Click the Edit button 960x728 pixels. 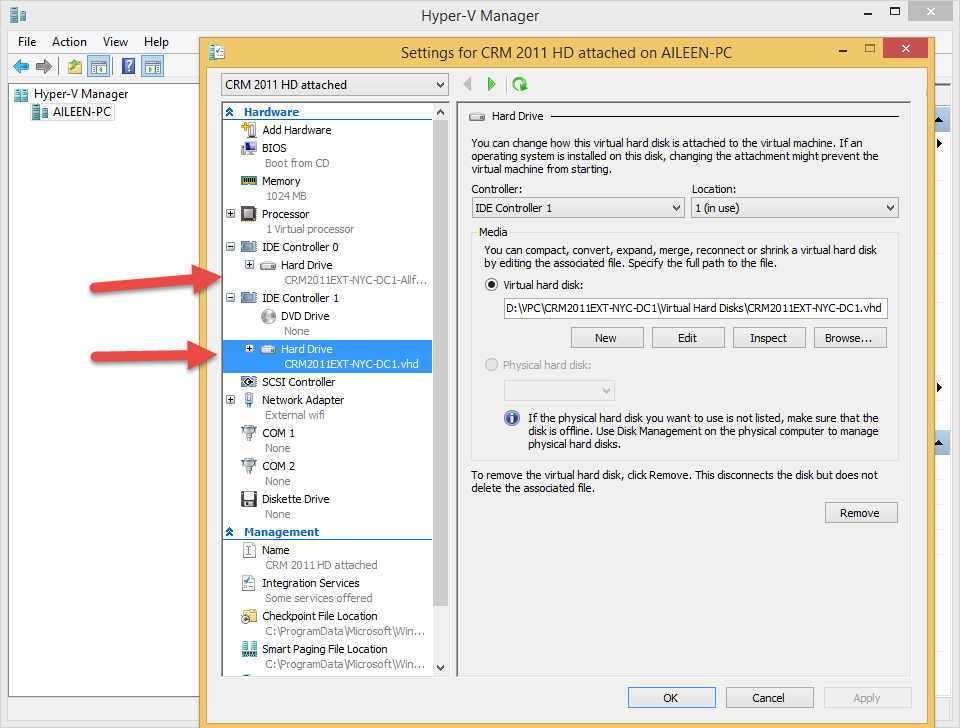688,338
